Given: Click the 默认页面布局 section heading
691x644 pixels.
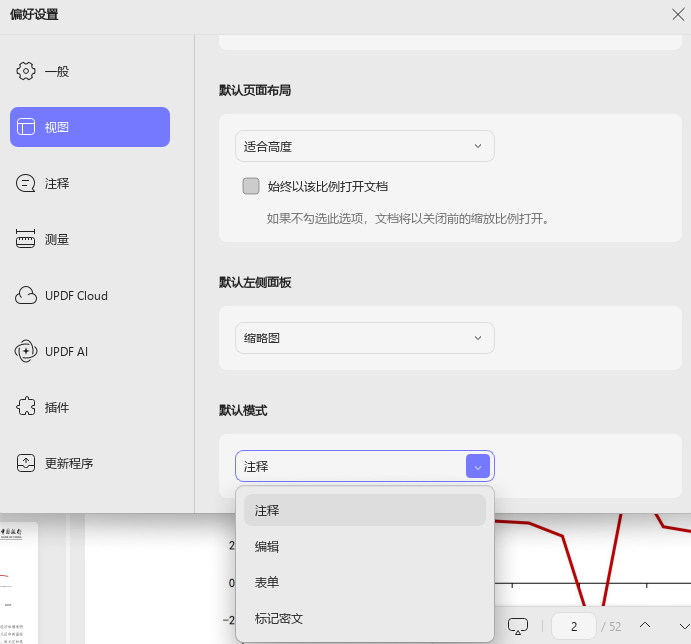Looking at the screenshot, I should pos(255,90).
